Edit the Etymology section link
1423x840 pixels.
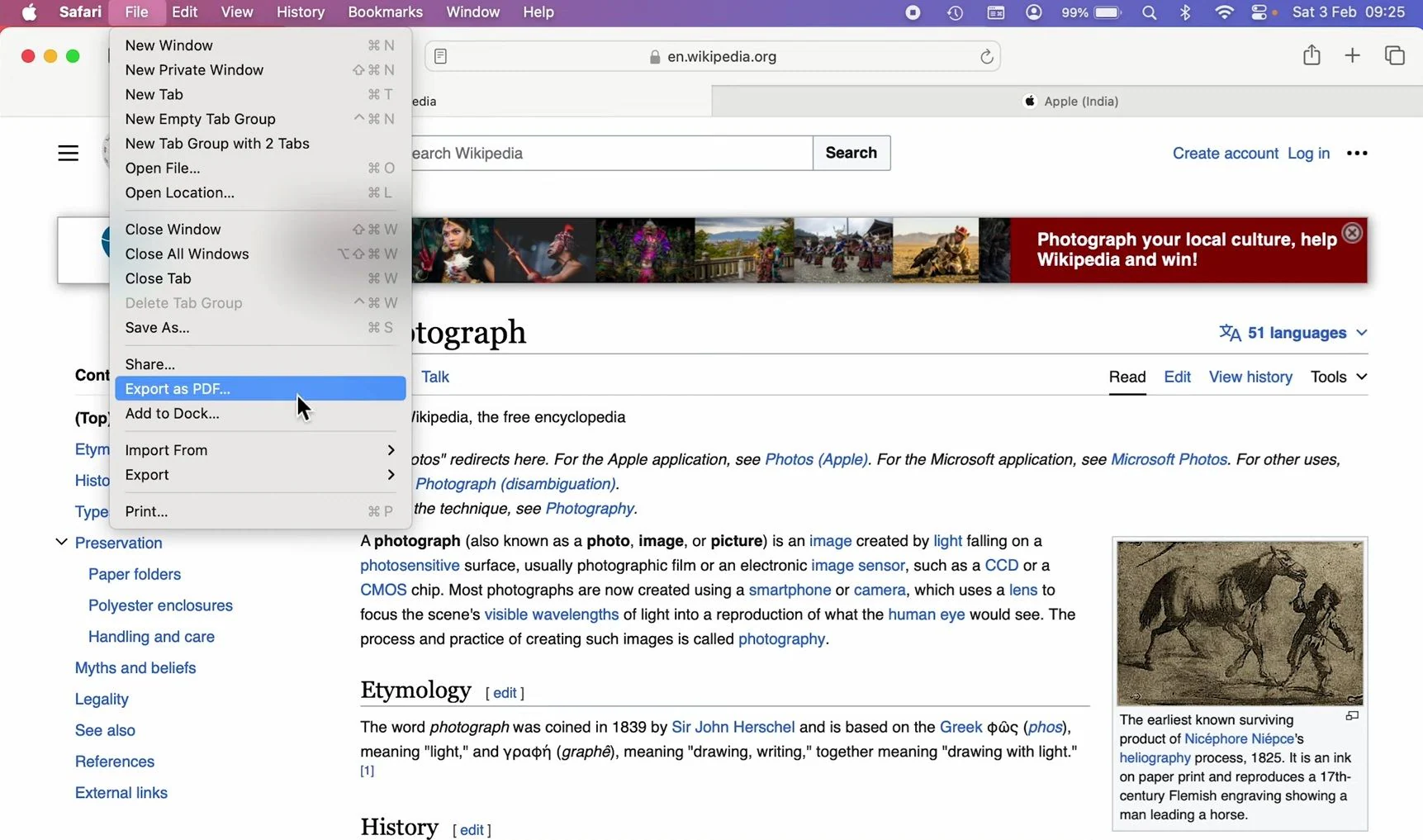505,692
